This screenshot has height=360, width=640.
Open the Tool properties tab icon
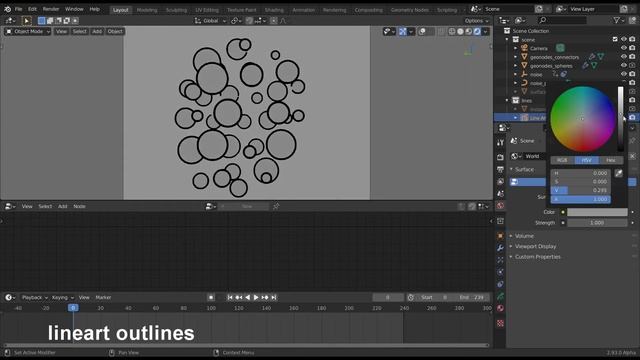click(500, 142)
